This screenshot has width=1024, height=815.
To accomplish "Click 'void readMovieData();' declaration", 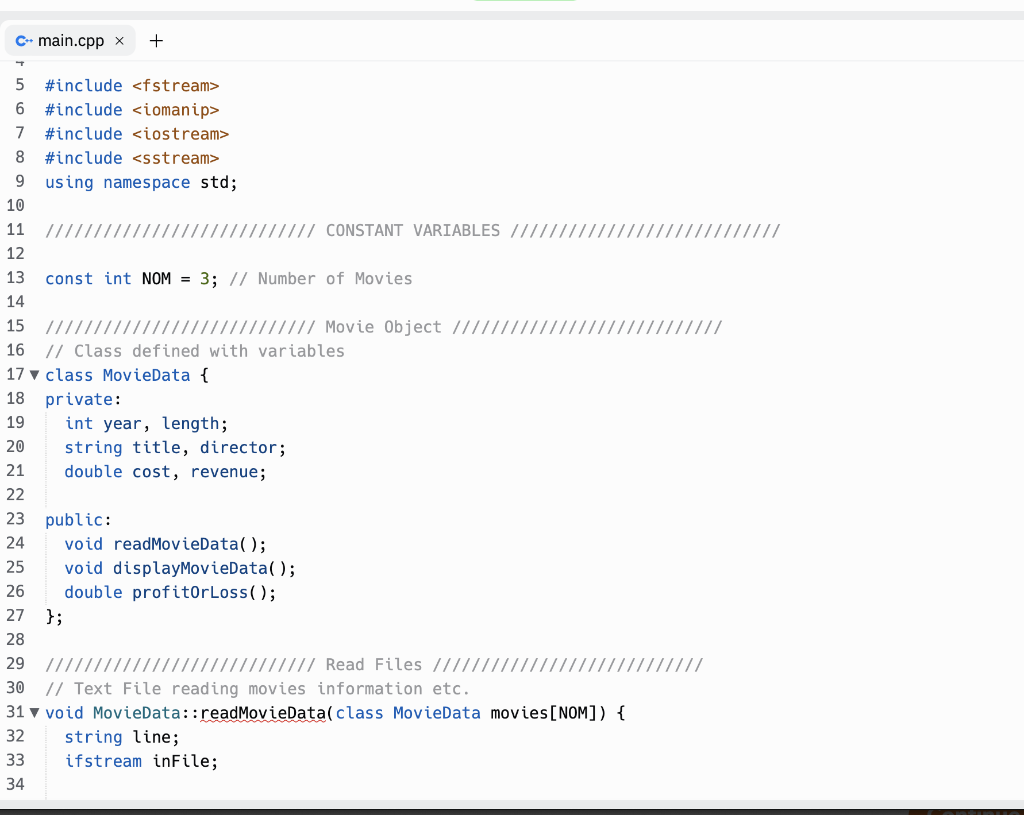I will (x=165, y=545).
